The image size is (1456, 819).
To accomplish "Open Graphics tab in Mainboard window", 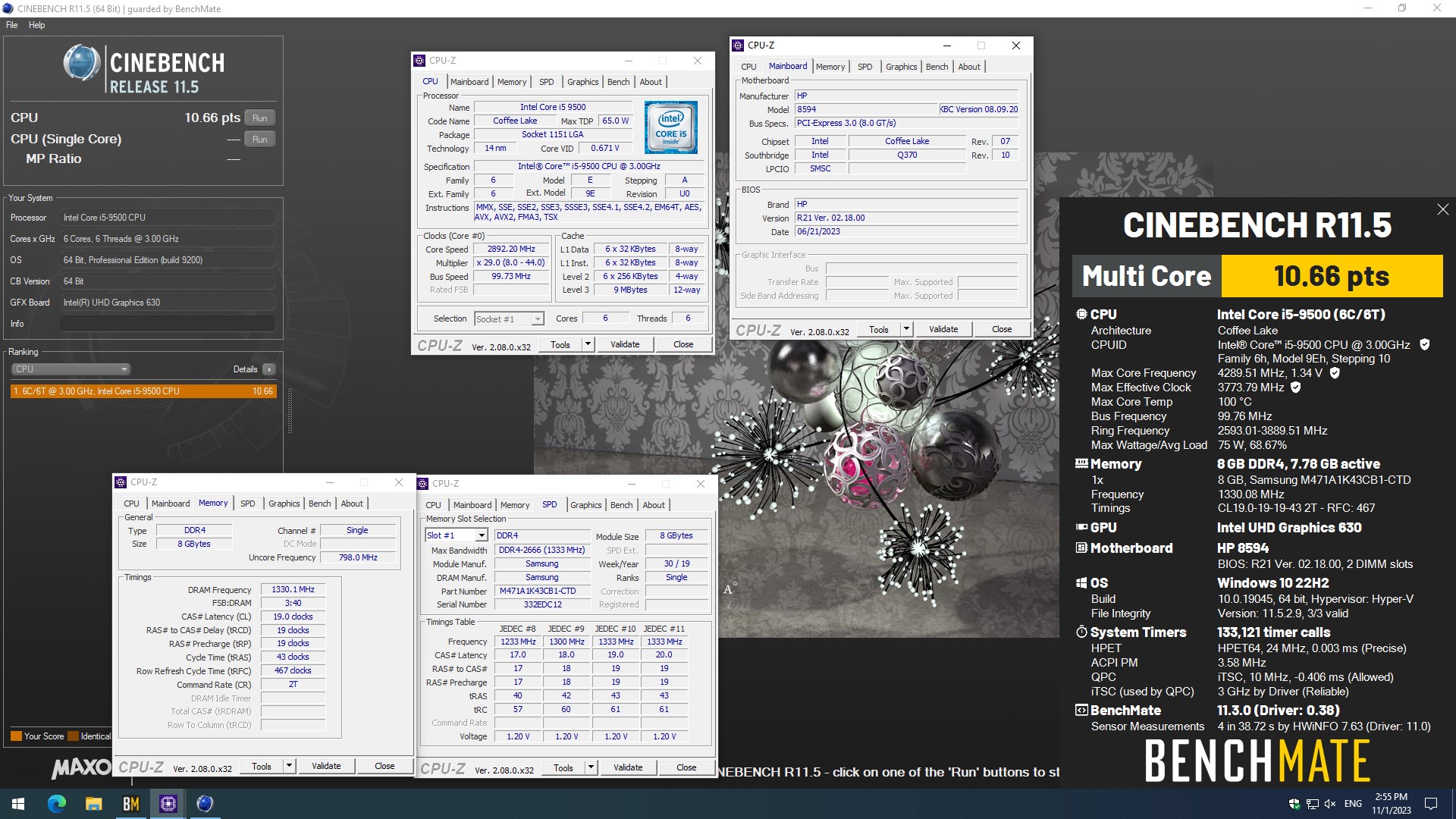I will pyautogui.click(x=901, y=67).
